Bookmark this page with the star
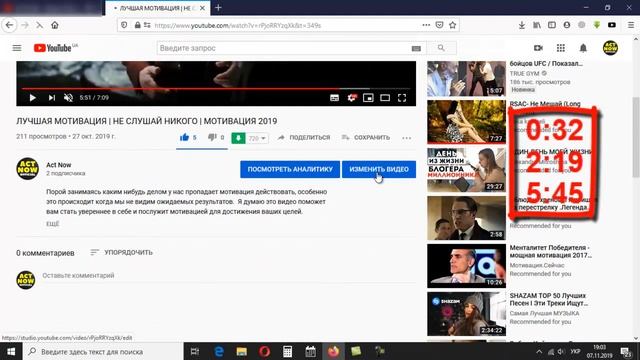 [453, 25]
